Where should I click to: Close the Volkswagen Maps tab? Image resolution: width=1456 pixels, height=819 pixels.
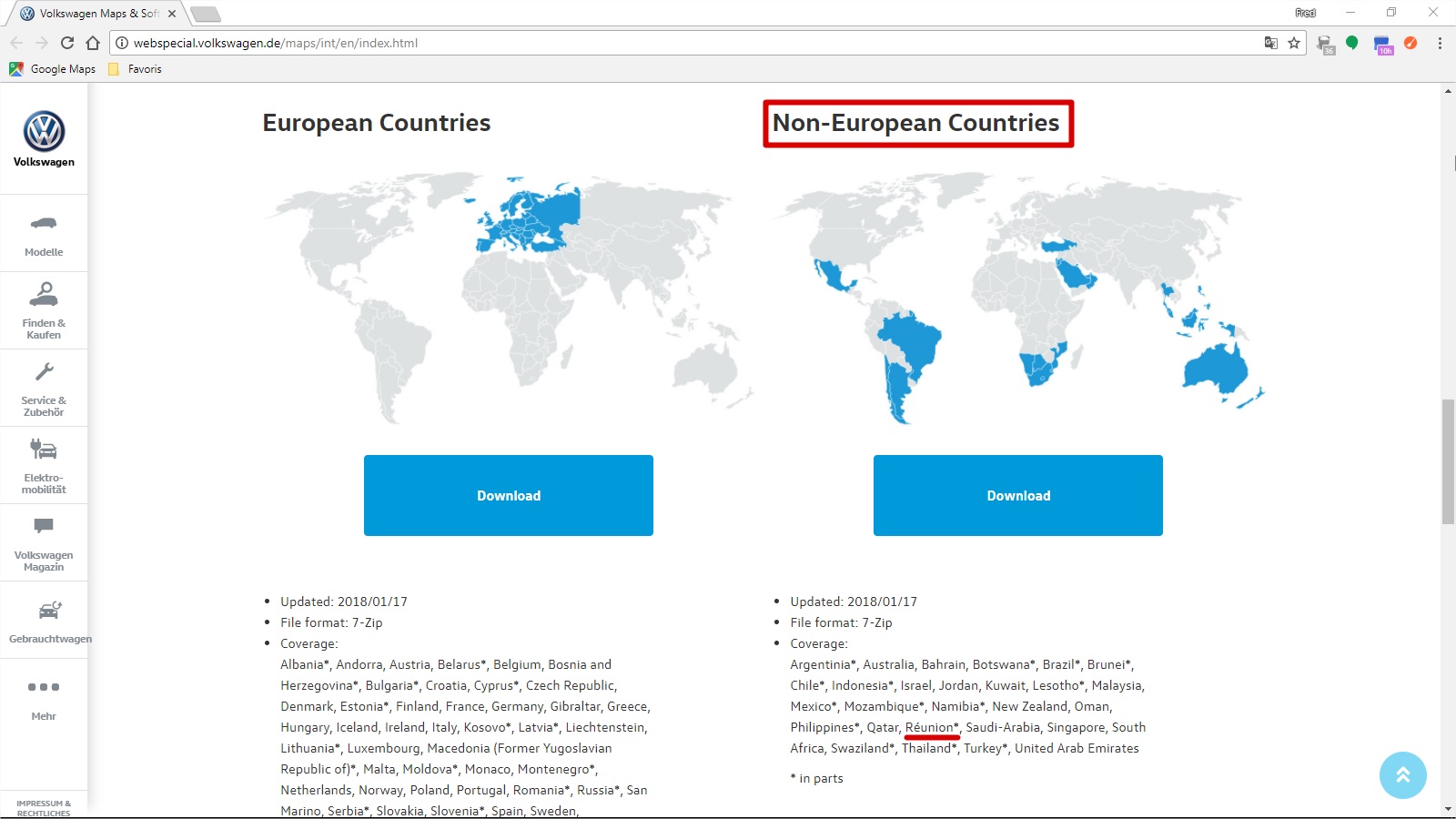(x=172, y=14)
